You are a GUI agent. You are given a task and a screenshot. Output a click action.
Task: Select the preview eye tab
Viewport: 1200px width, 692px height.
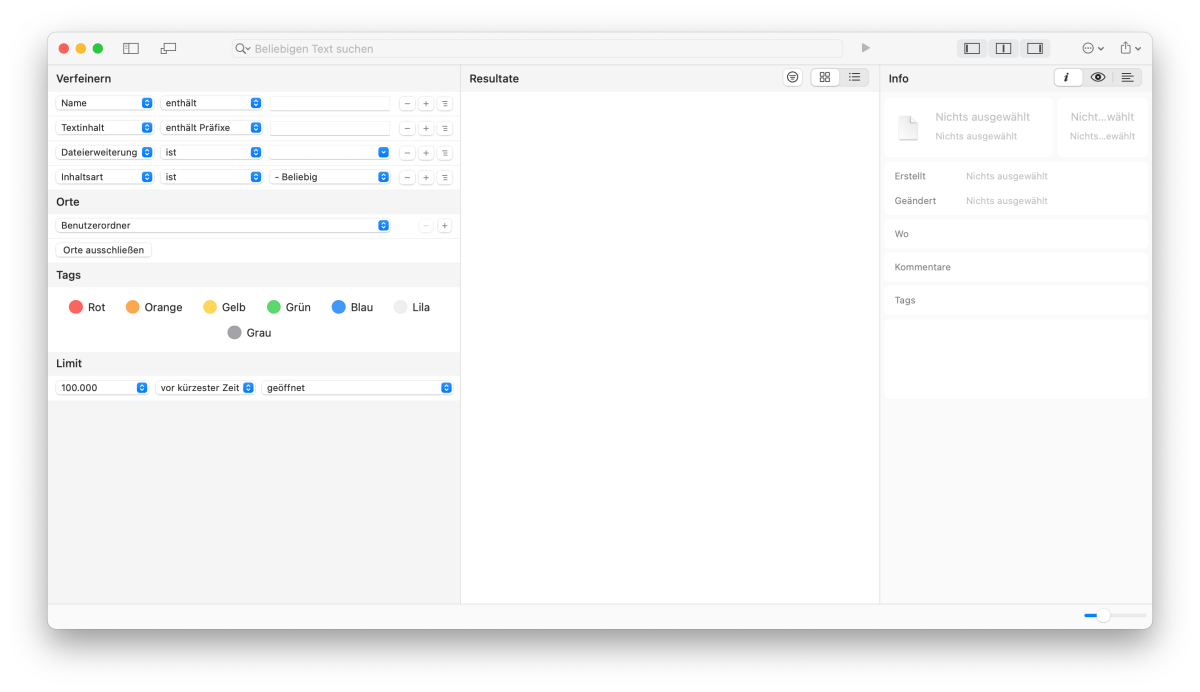point(1098,77)
